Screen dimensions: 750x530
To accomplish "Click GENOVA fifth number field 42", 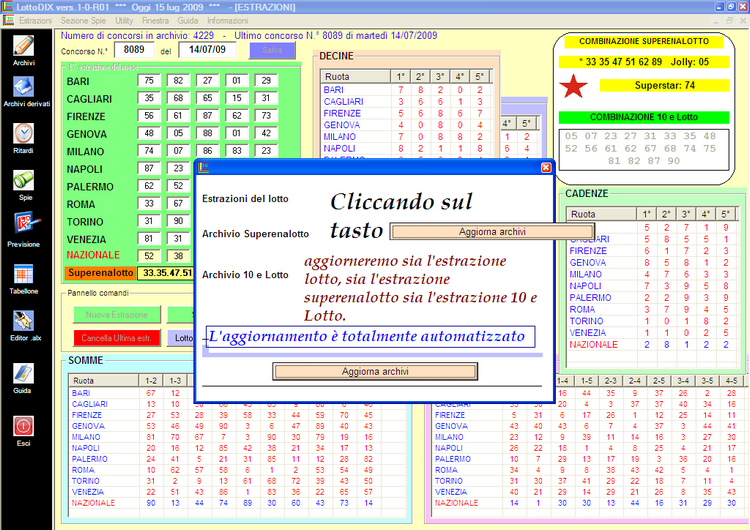I will pyautogui.click(x=266, y=133).
